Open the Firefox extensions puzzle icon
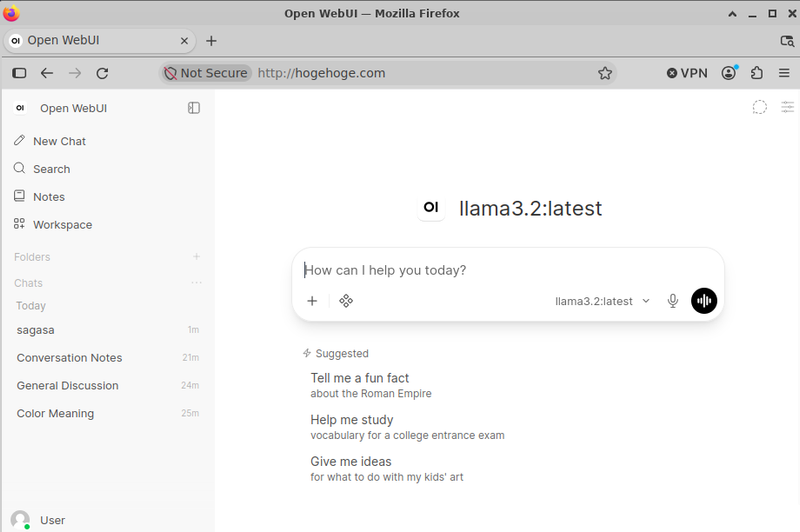This screenshot has width=800, height=532. point(757,73)
